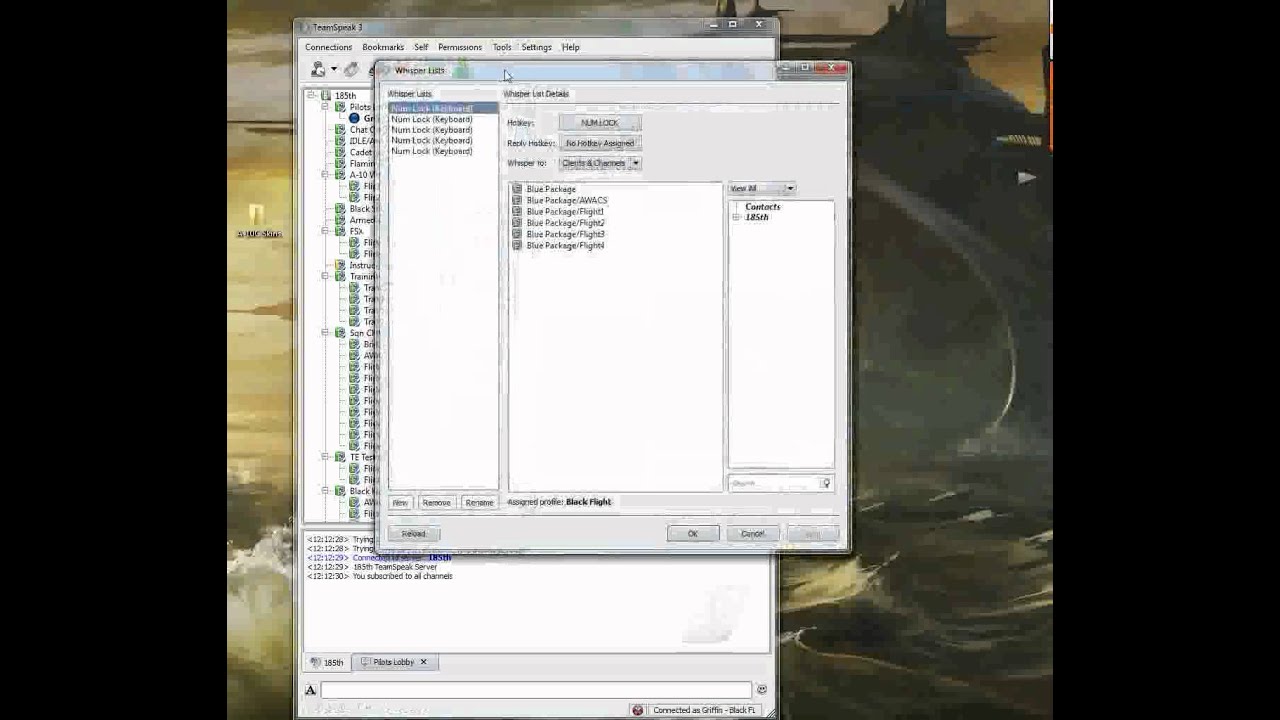Open the connect icon dropdown arrow
1280x720 pixels.
(333, 69)
